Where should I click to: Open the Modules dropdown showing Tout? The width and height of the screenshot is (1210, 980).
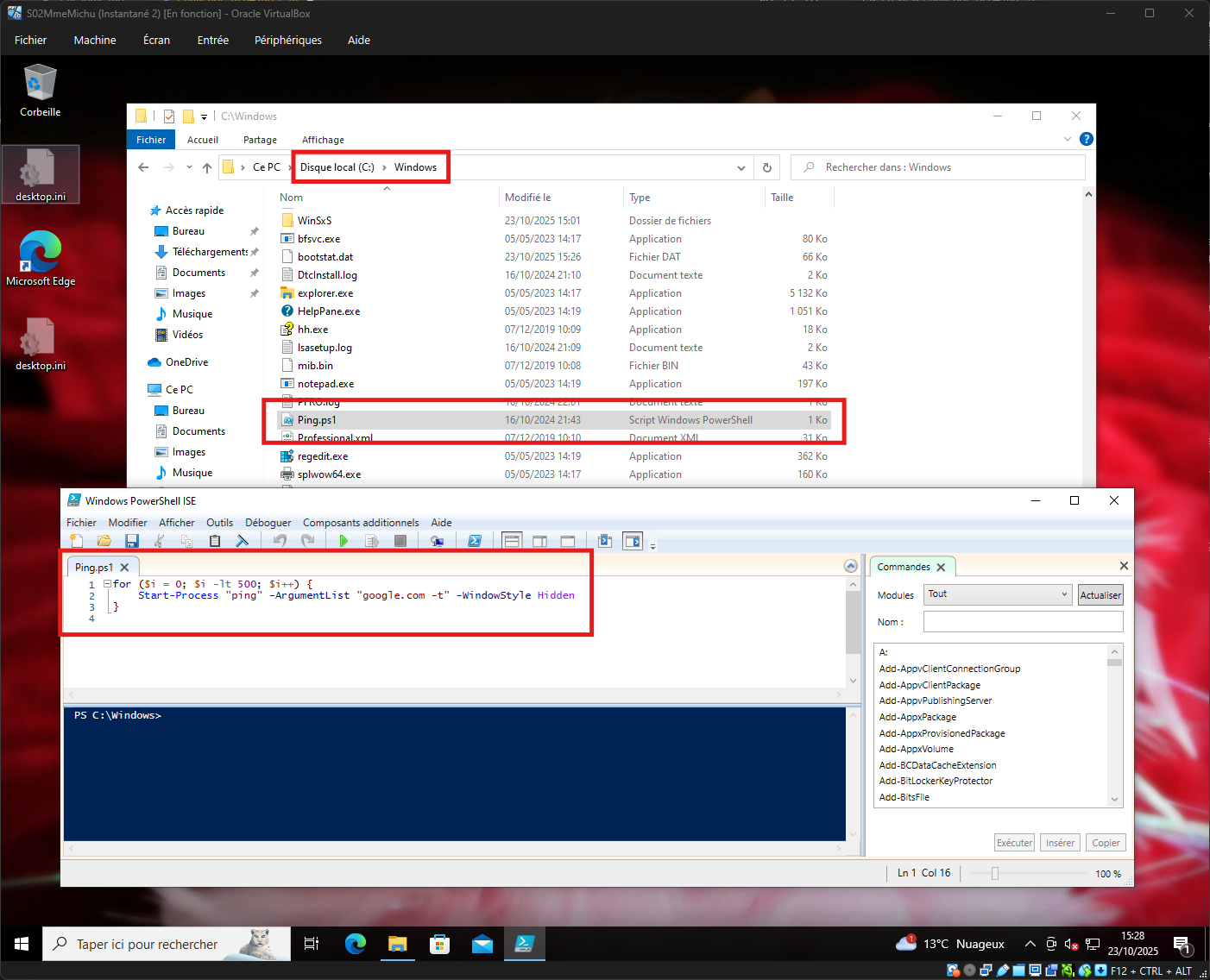(998, 594)
